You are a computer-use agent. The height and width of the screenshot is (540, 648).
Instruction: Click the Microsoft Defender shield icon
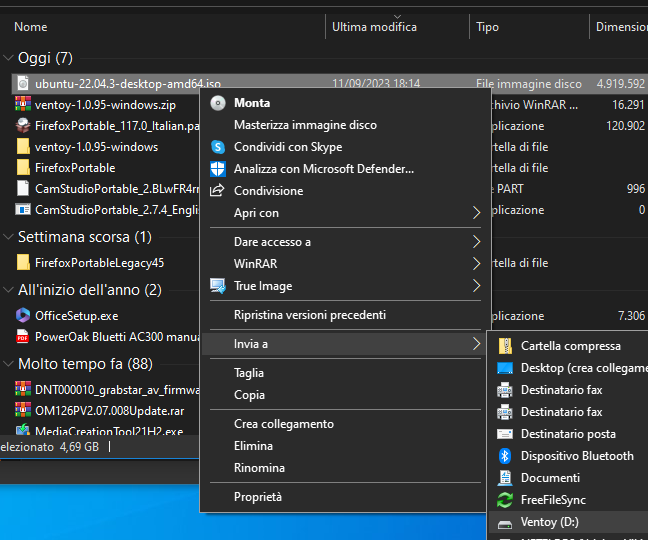pyautogui.click(x=218, y=169)
